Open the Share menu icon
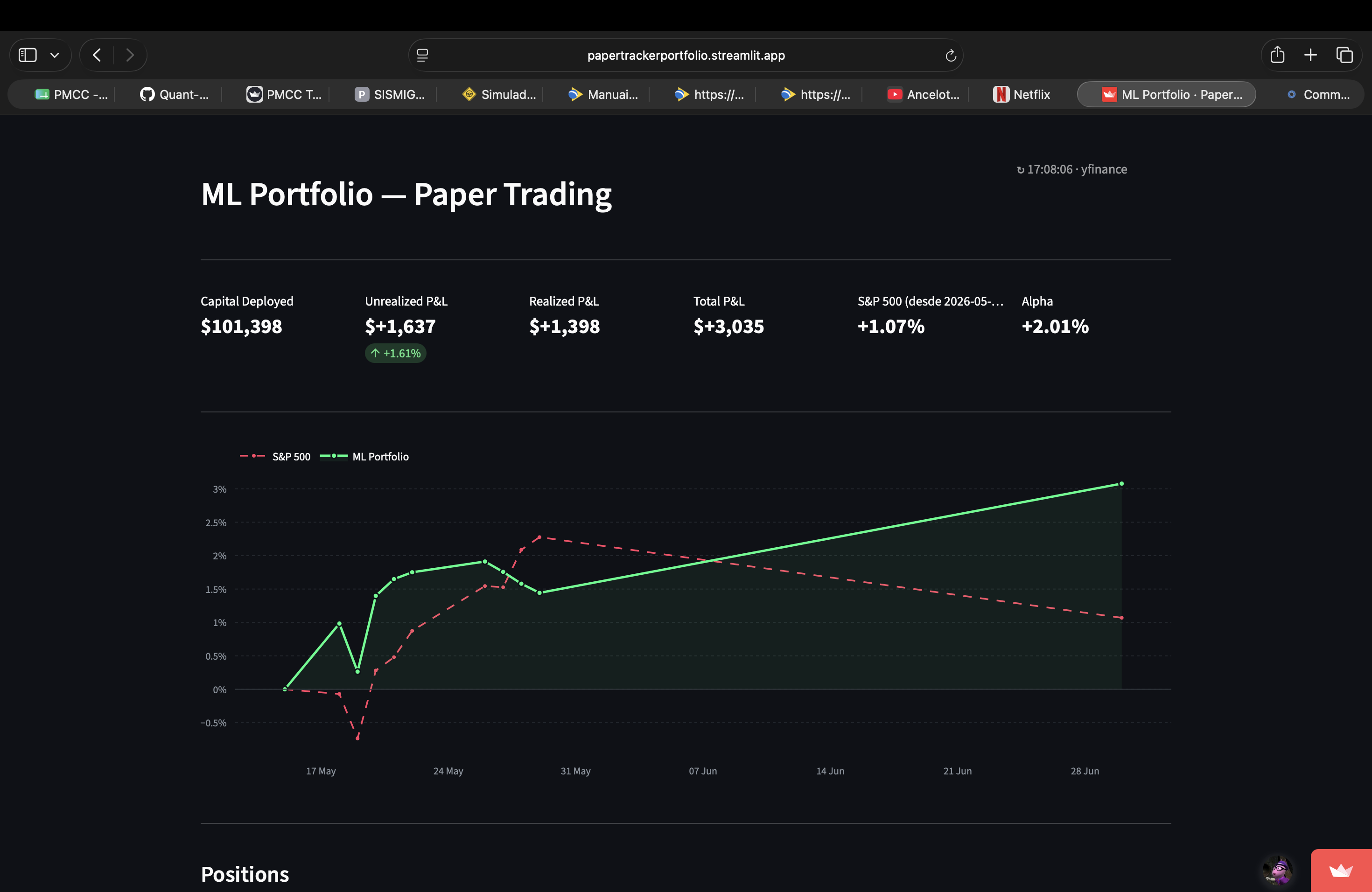 [x=1277, y=55]
